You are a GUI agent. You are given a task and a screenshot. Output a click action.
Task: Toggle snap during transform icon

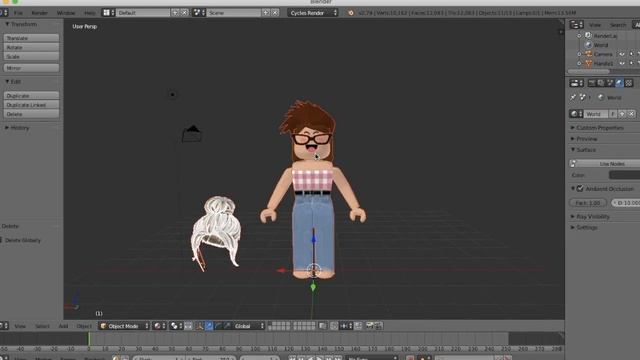pos(334,326)
